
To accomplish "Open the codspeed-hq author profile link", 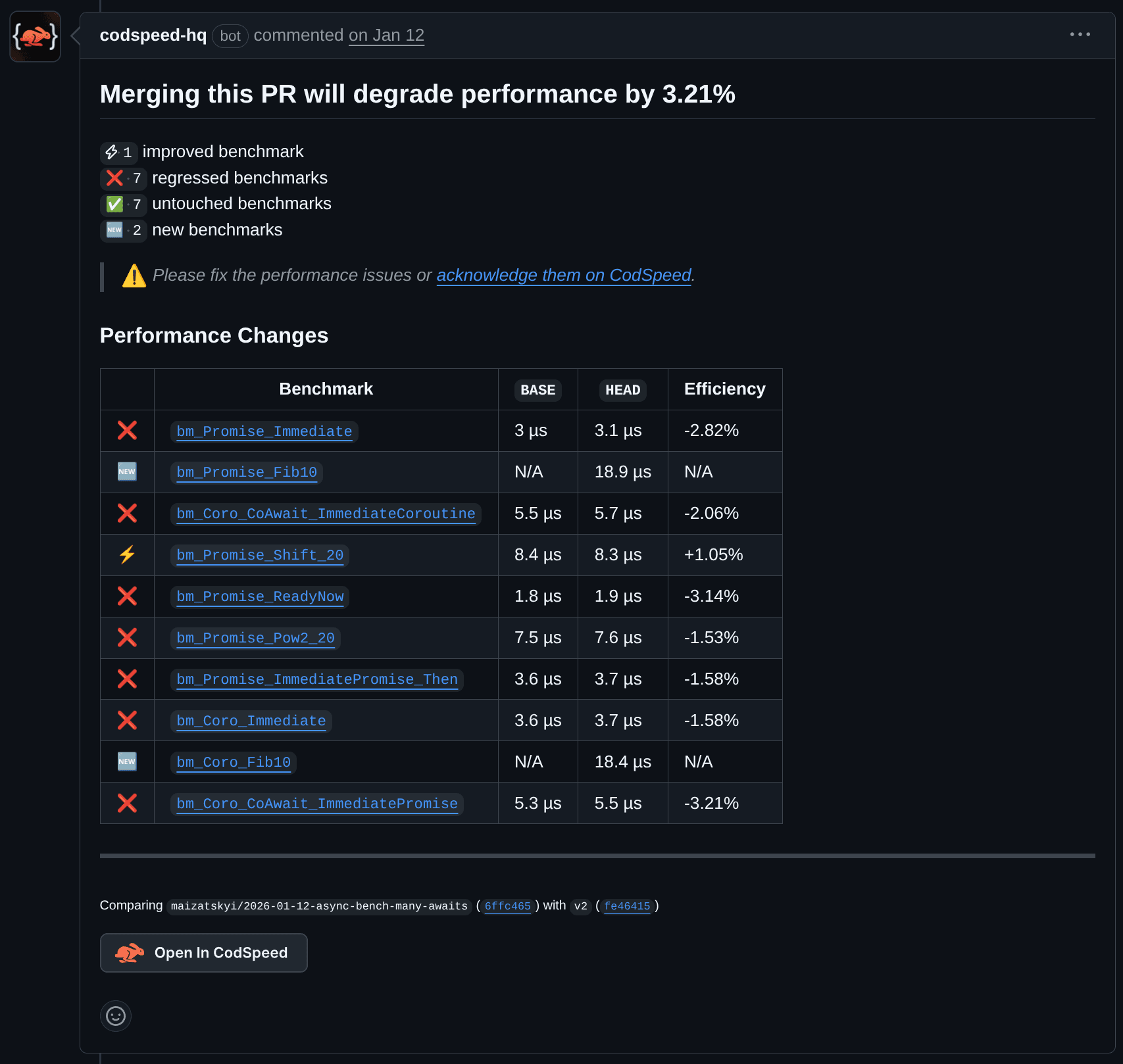I will coord(153,36).
